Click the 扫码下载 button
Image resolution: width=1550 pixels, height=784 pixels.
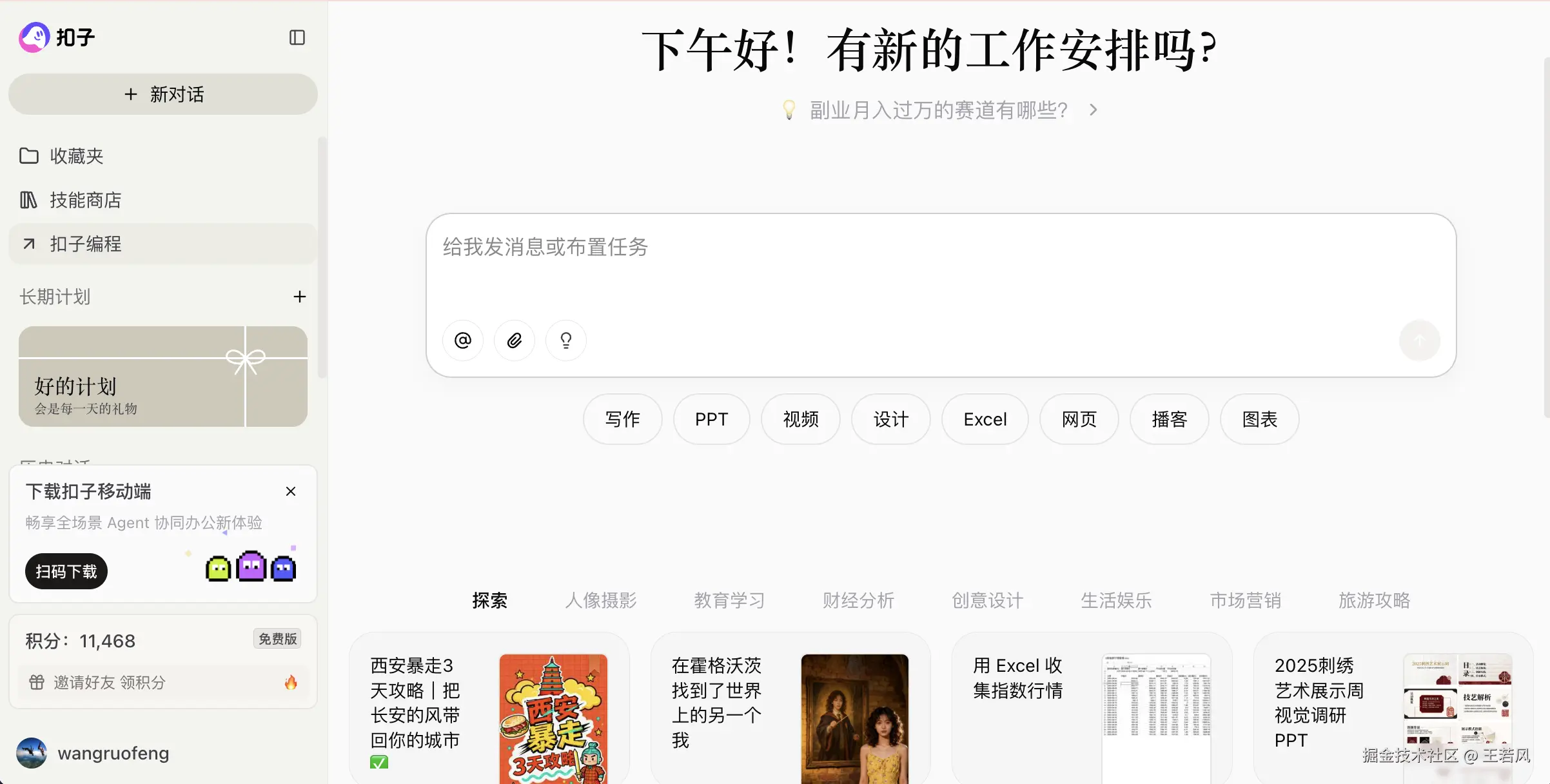pyautogui.click(x=66, y=571)
